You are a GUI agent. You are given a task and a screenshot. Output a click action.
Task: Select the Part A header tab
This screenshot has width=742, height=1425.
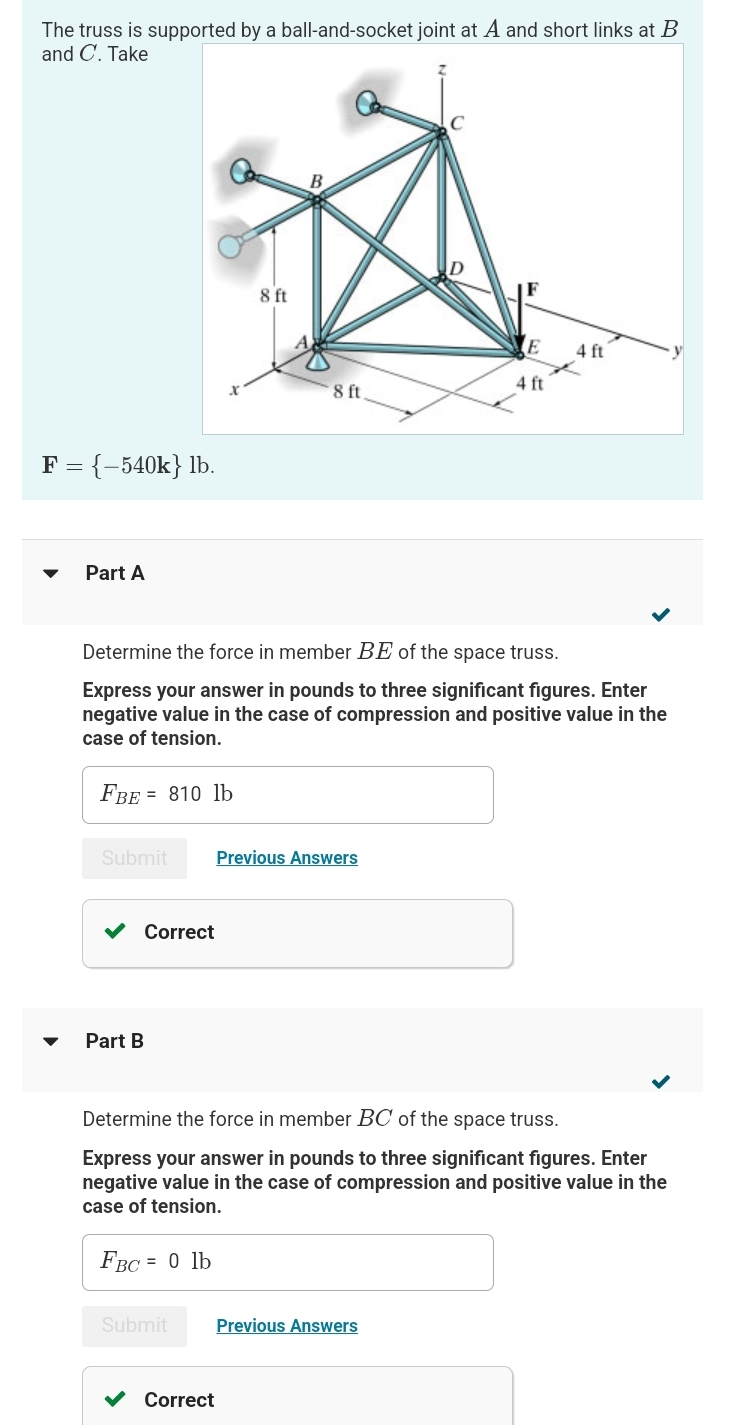[x=115, y=573]
